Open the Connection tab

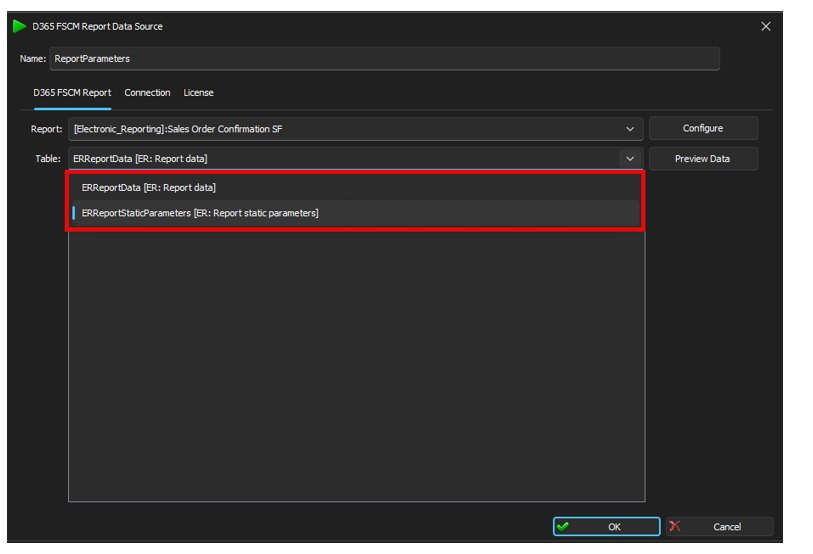(x=147, y=93)
